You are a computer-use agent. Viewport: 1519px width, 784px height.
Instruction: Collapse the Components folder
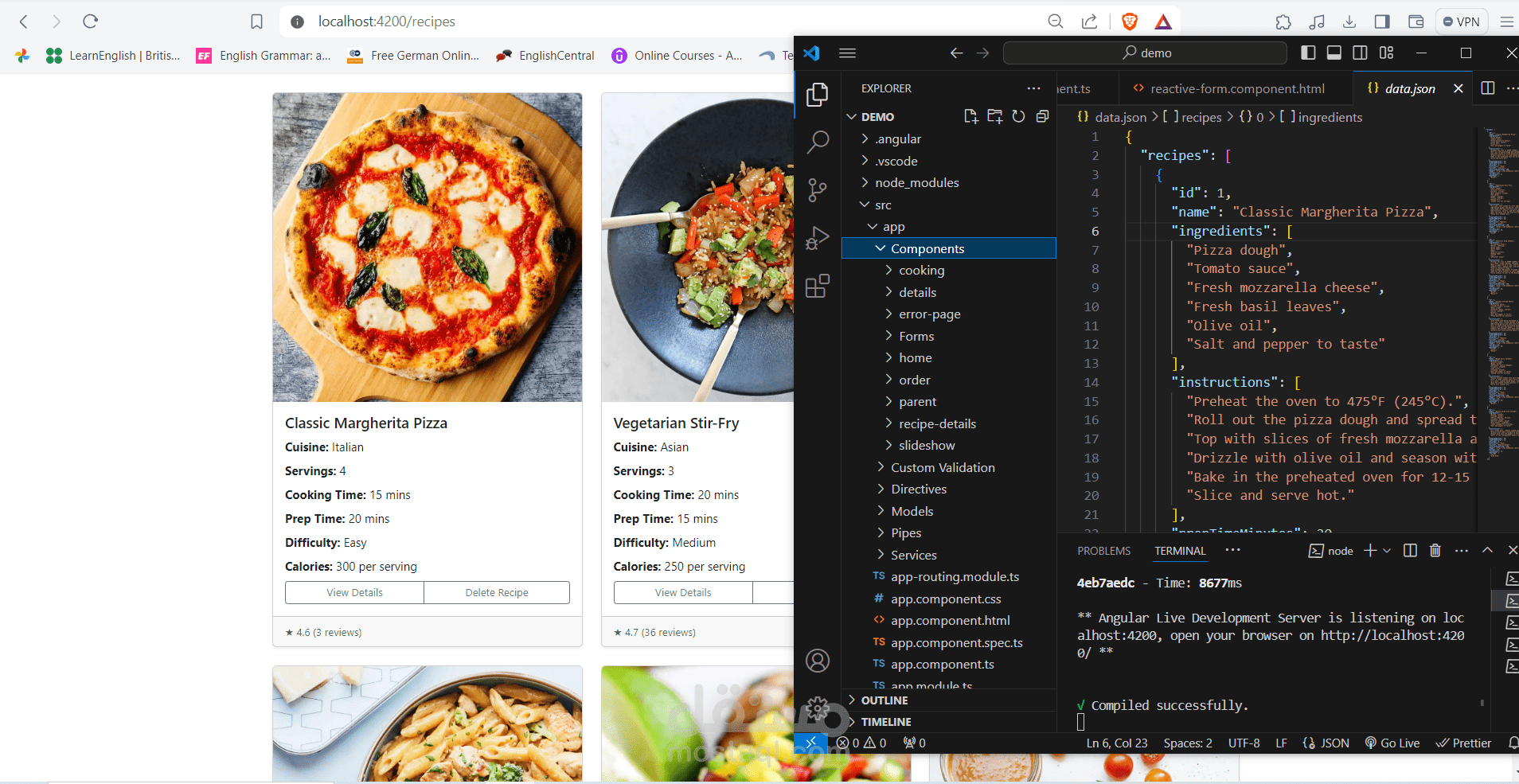(927, 248)
